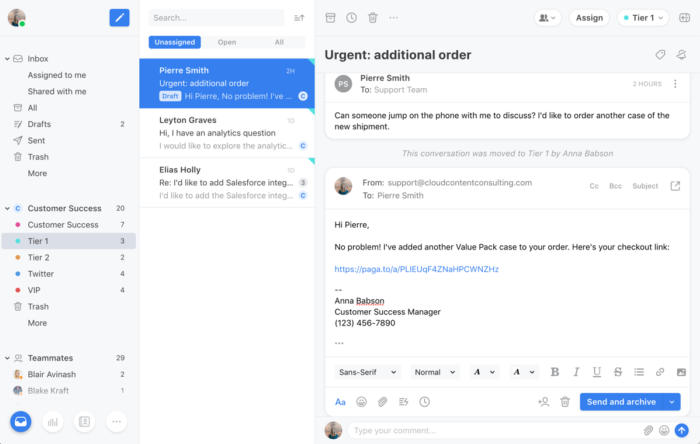Open analytics from the bottom bar
Screen dimensions: 700x444
[x=53, y=422]
